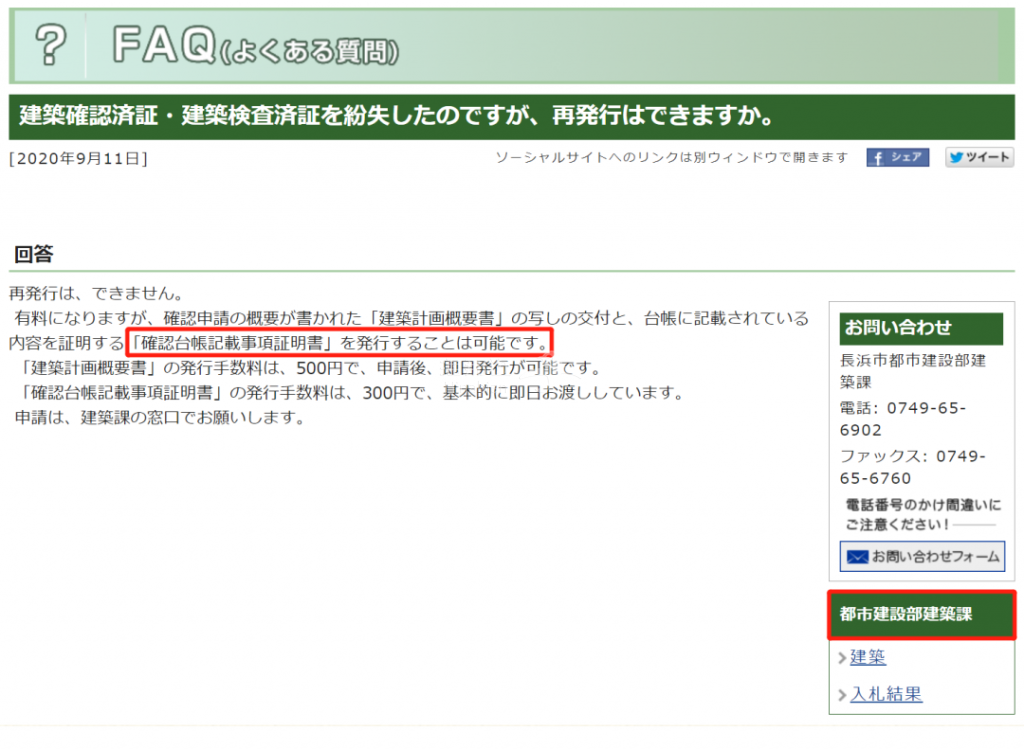Click the 建築確認済証 page title heading
This screenshot has width=1024, height=749.
pyautogui.click(x=397, y=116)
